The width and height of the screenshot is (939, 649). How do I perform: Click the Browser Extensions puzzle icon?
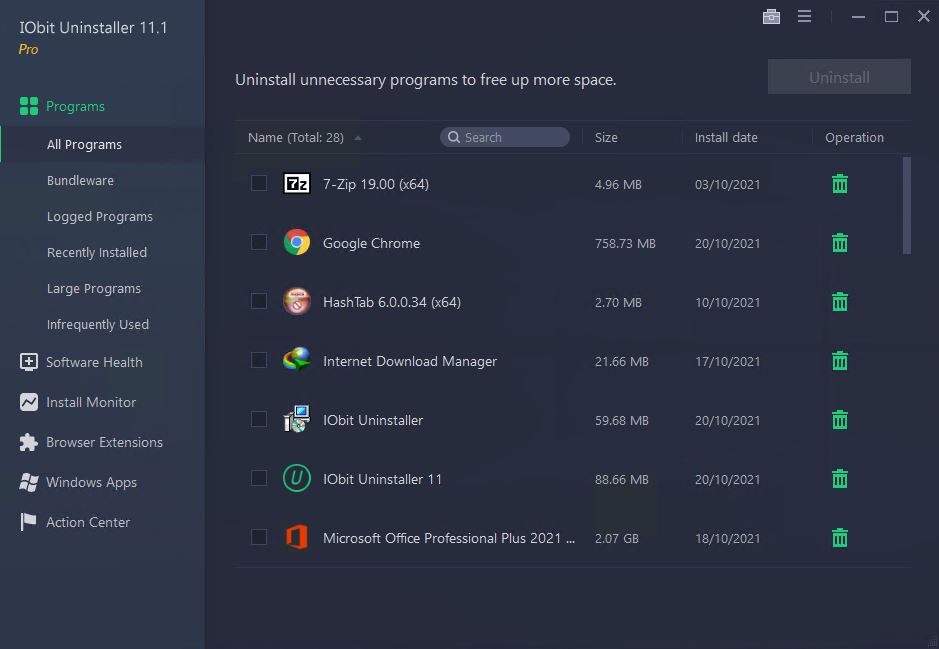[29, 442]
